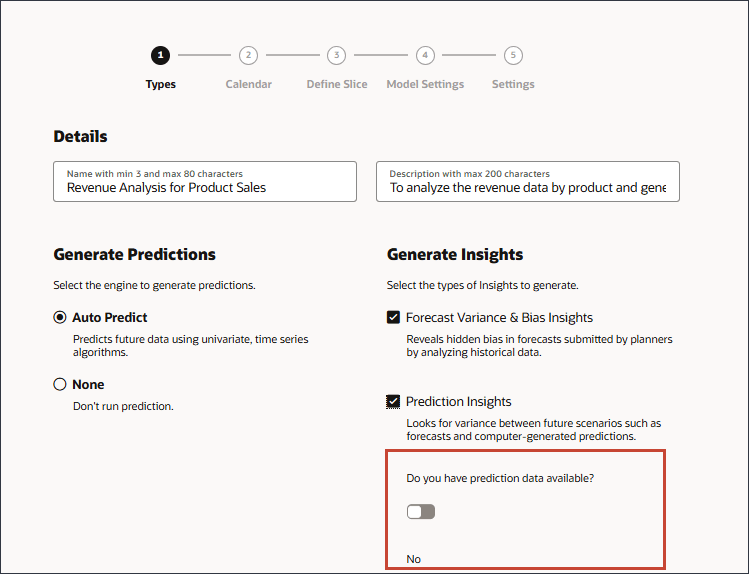Go to Model Settings step
The height and width of the screenshot is (574, 749).
[425, 84]
